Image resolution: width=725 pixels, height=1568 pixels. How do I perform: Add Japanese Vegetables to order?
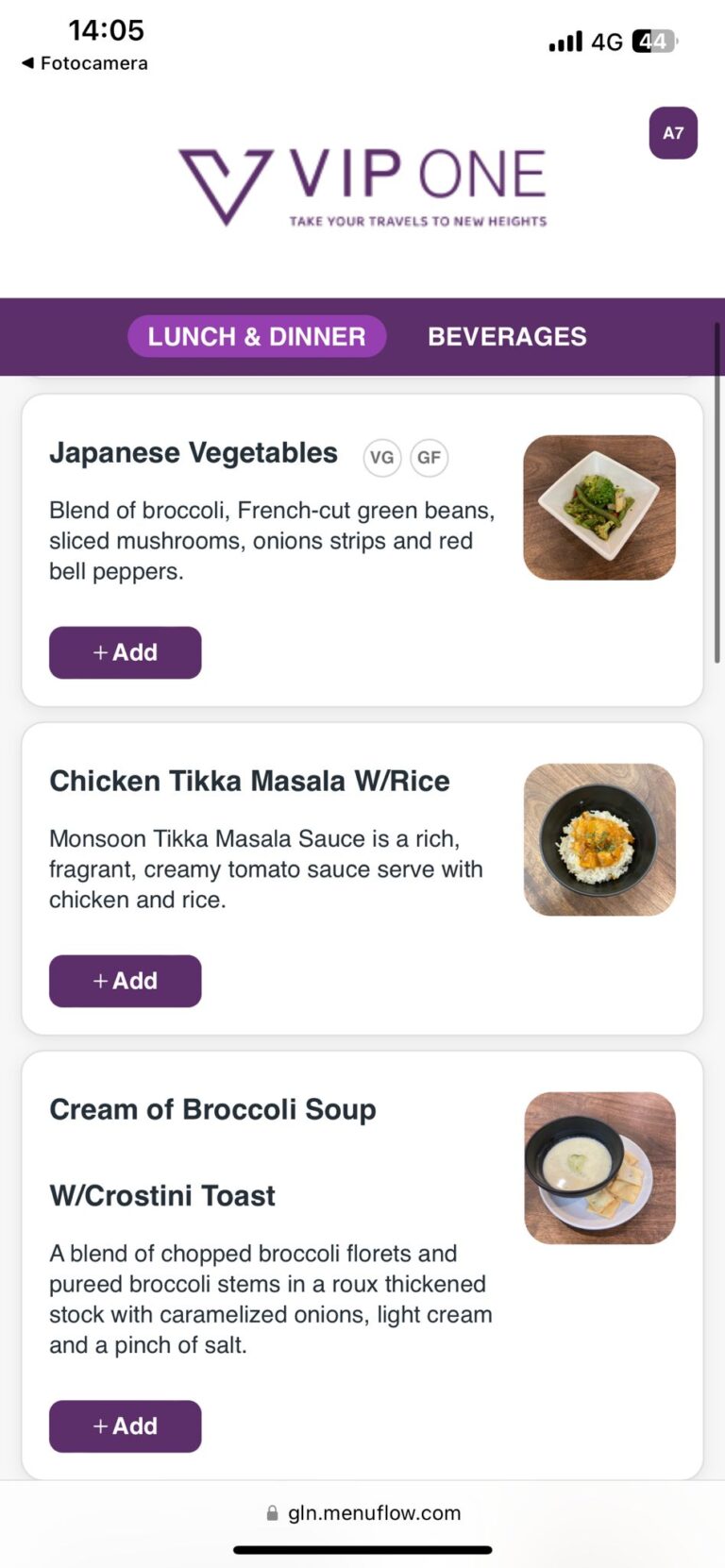(x=126, y=652)
